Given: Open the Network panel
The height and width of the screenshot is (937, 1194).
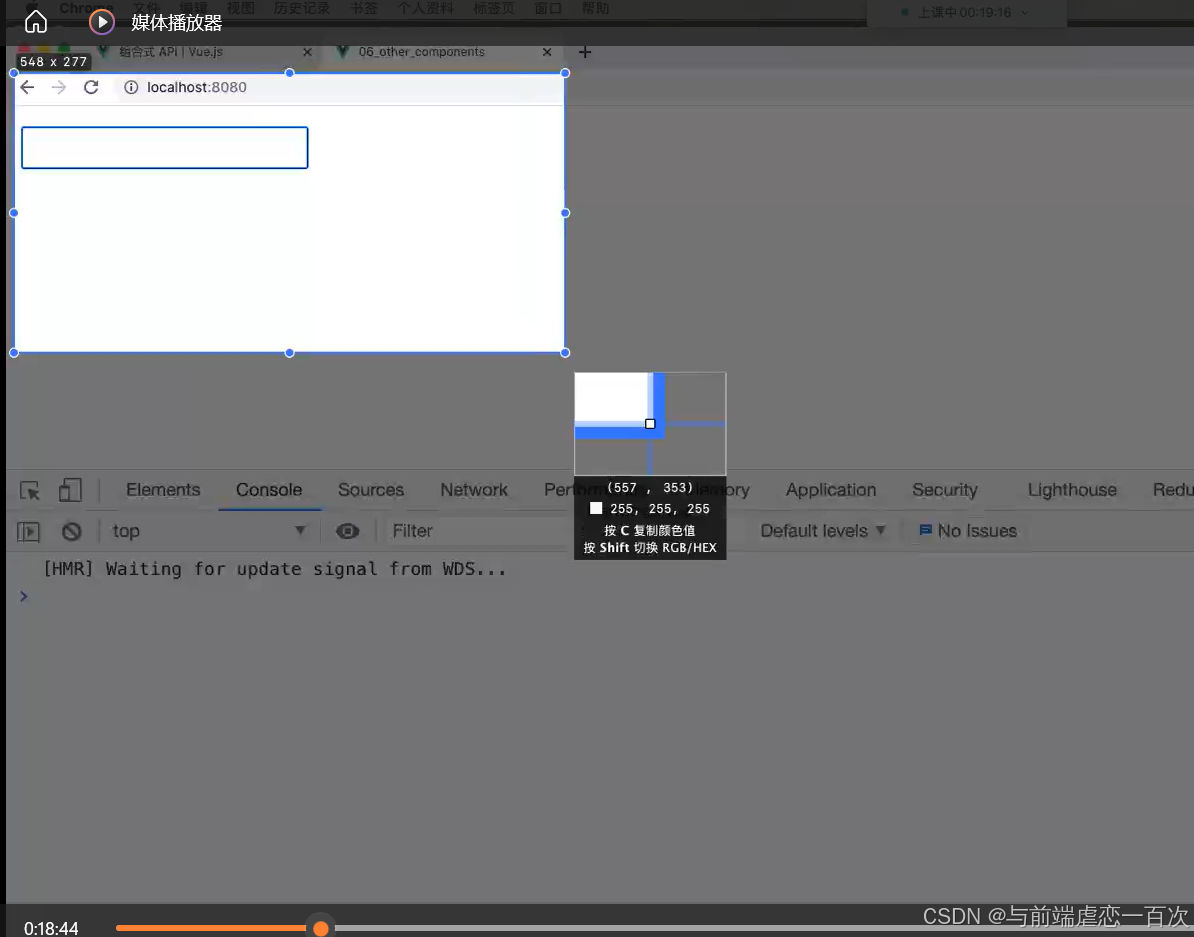Looking at the screenshot, I should [474, 490].
